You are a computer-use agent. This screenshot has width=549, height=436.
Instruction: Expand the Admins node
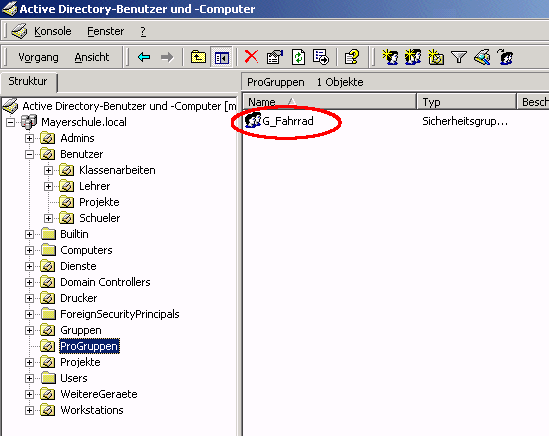pyautogui.click(x=29, y=138)
